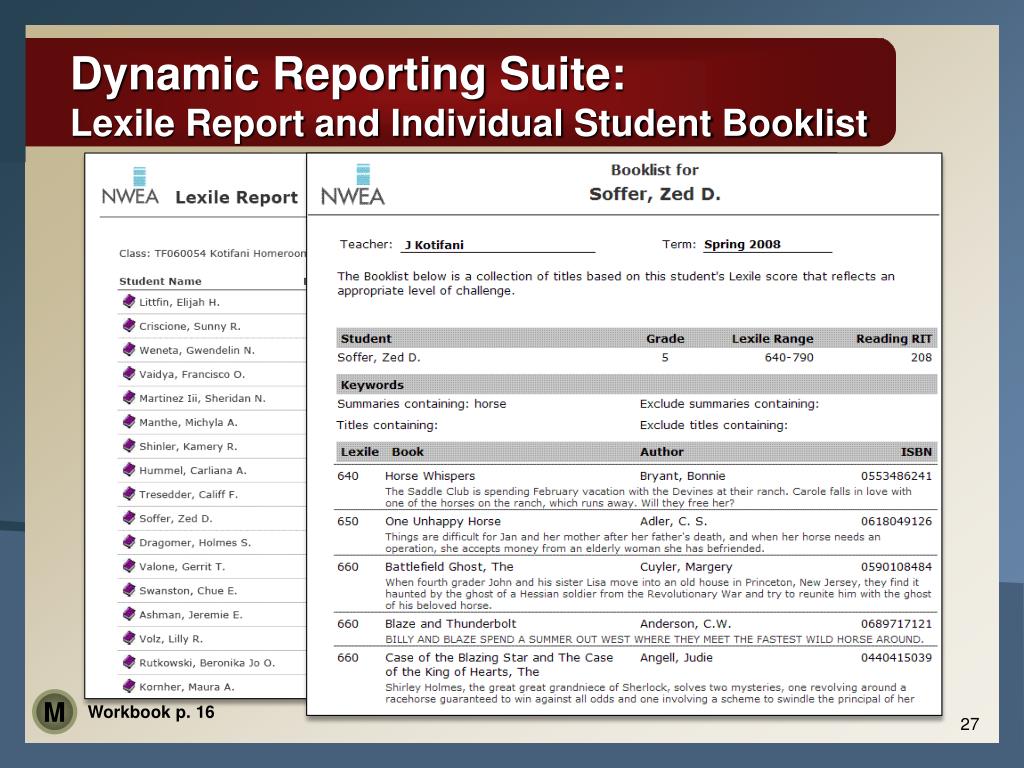Image resolution: width=1024 pixels, height=768 pixels.
Task: Click the Horse Whispers book title
Action: click(x=430, y=476)
